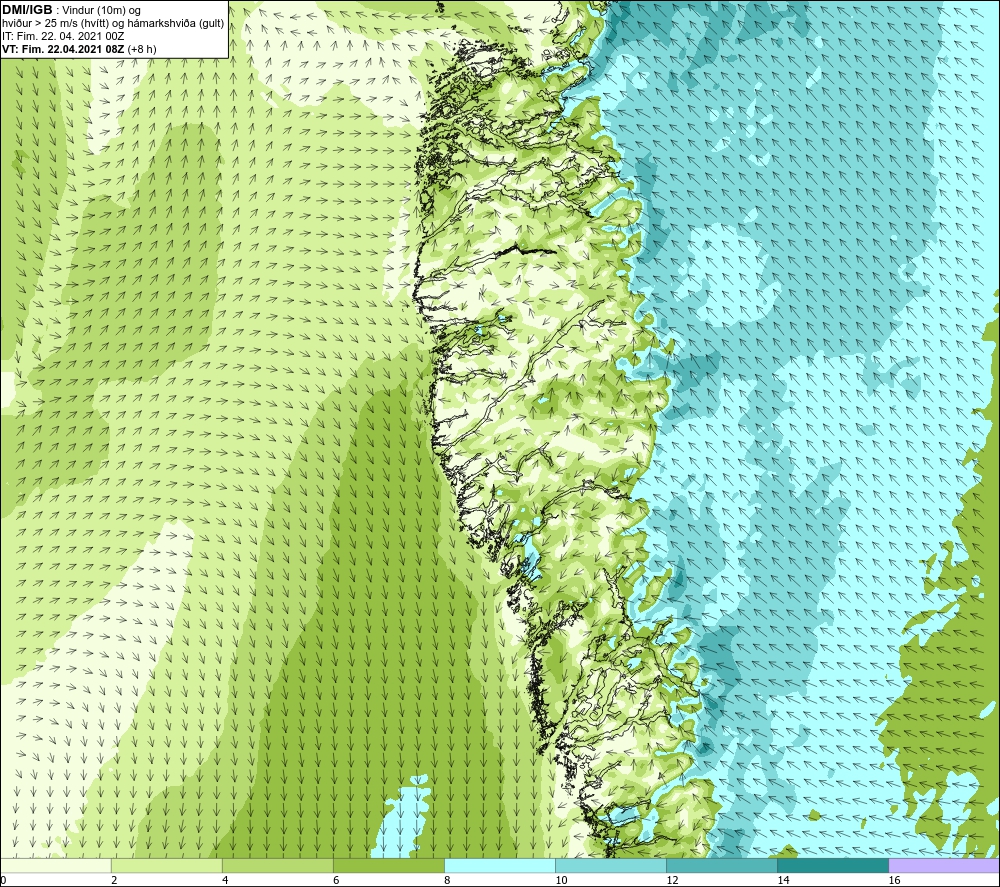The width and height of the screenshot is (1000, 887).
Task: Click the legend scale label "12"
Action: coord(672,881)
